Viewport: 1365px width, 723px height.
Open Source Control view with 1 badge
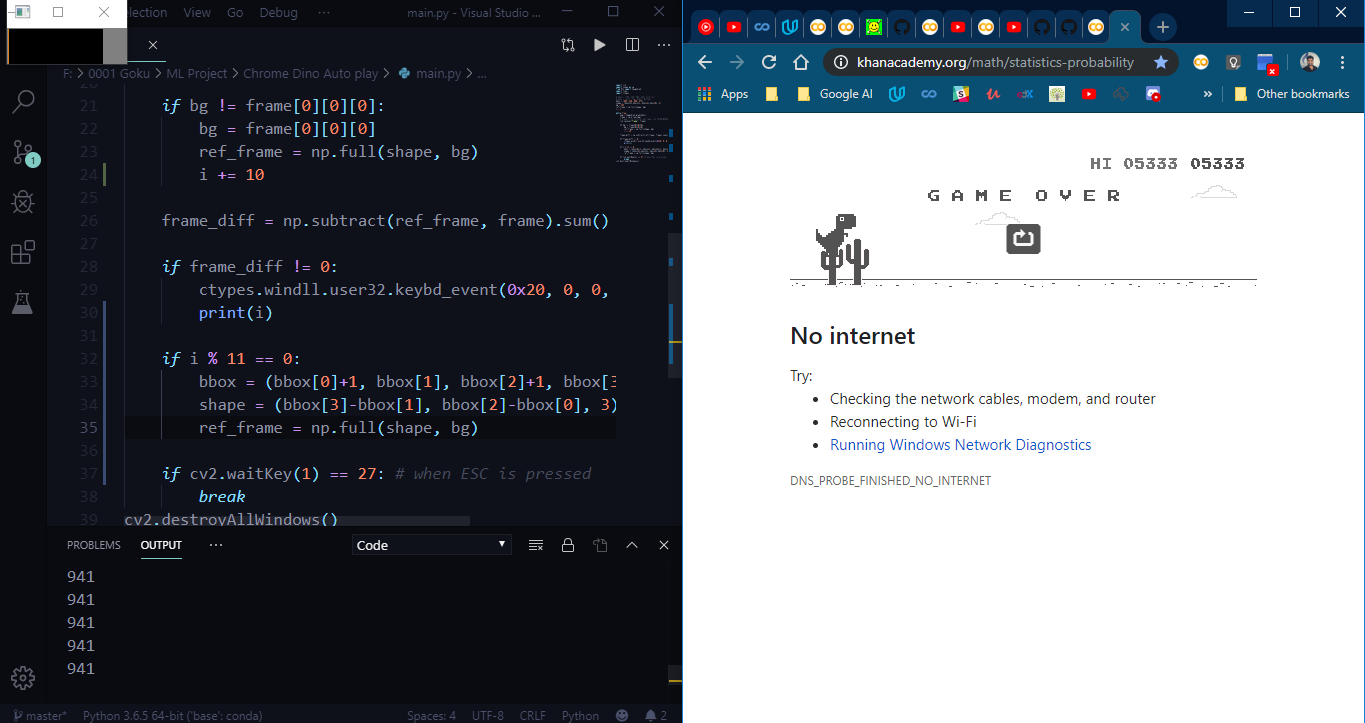pyautogui.click(x=23, y=152)
